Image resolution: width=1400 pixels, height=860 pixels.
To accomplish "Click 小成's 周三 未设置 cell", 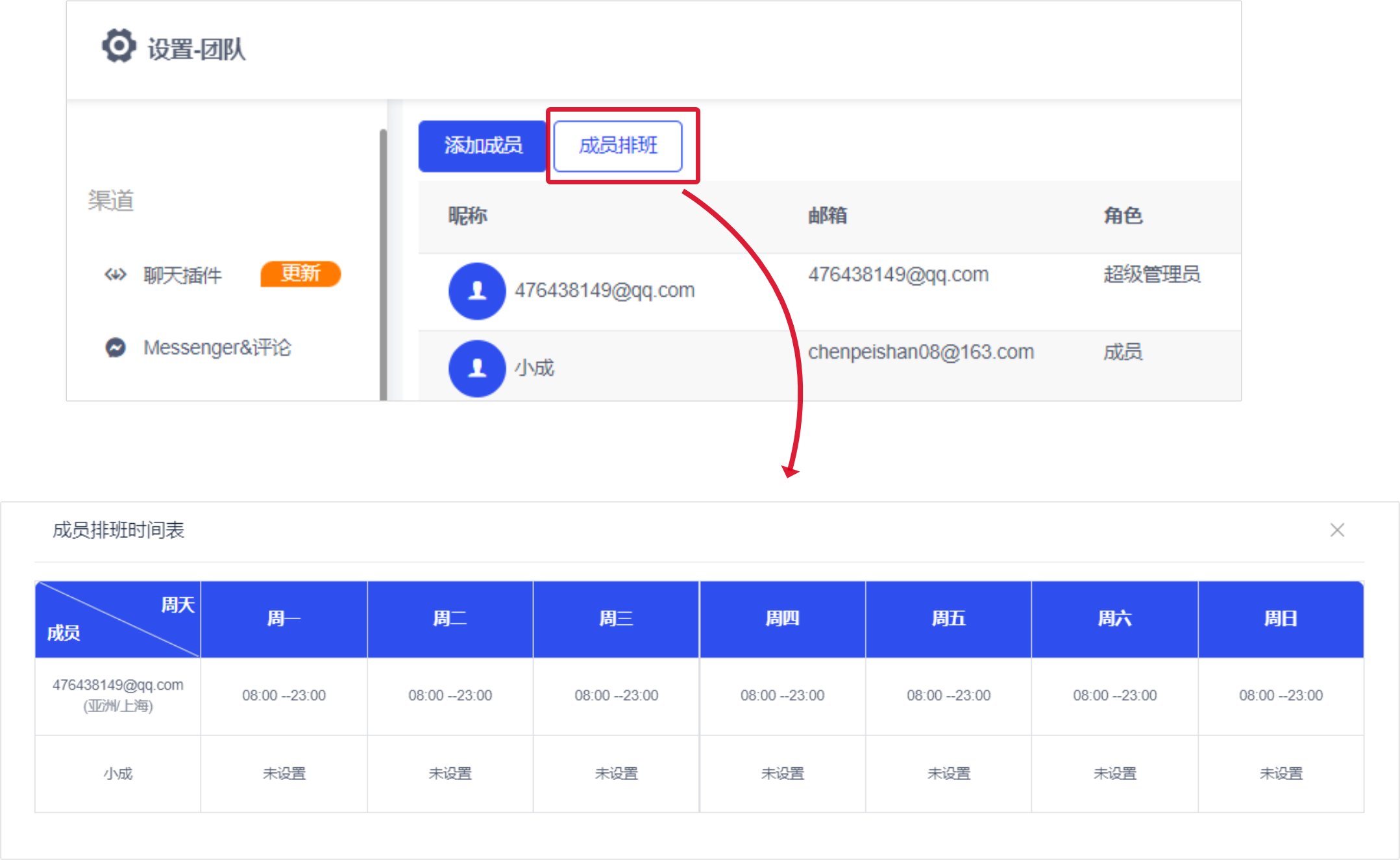I will 616,774.
